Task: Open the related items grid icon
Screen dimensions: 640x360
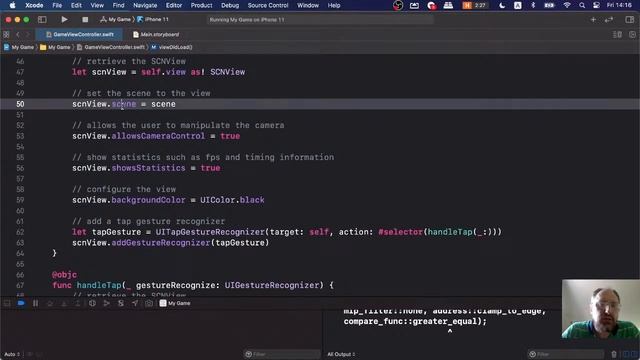Action: click(x=6, y=35)
